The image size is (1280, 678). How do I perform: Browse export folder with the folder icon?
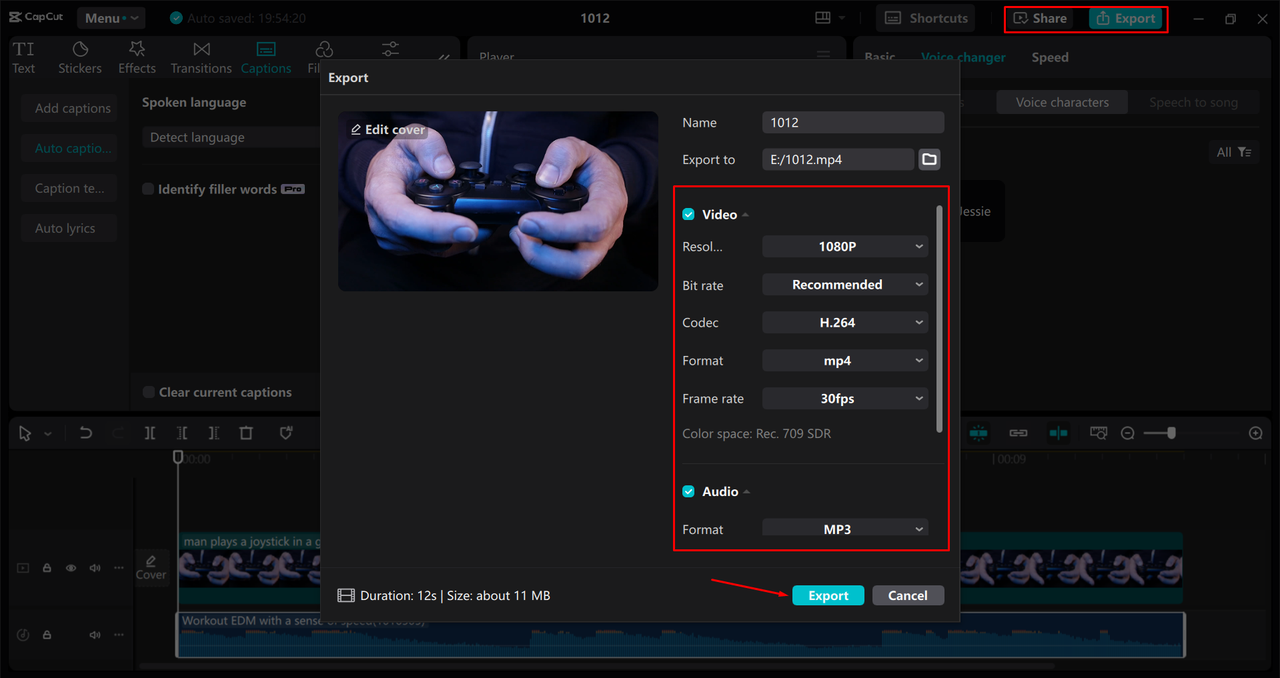pyautogui.click(x=929, y=160)
